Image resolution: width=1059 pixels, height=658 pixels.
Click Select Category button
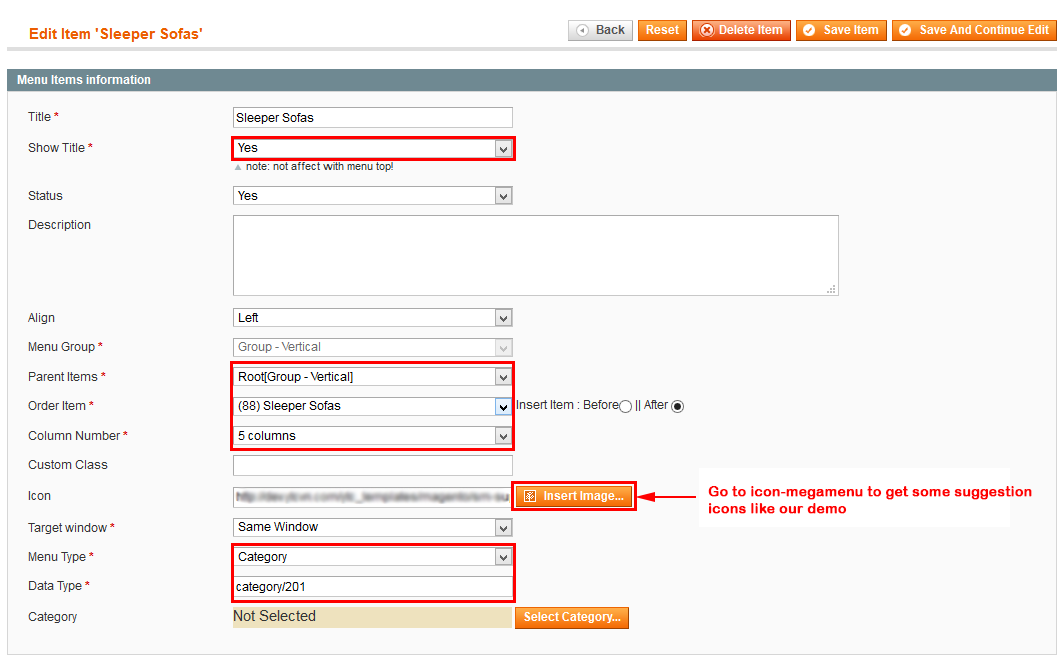[x=572, y=617]
